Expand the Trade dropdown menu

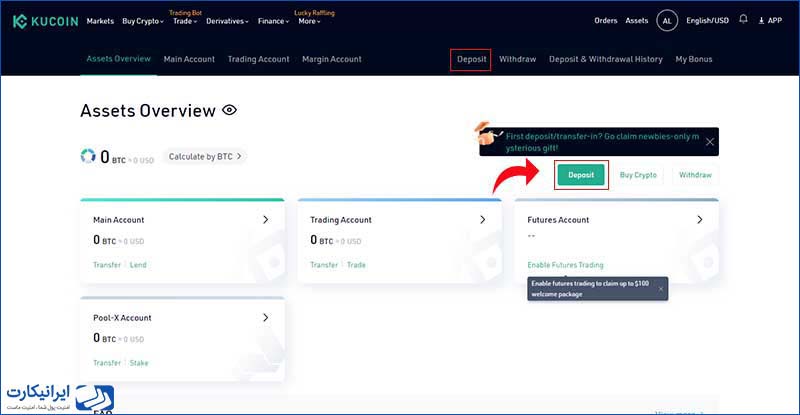(x=185, y=21)
